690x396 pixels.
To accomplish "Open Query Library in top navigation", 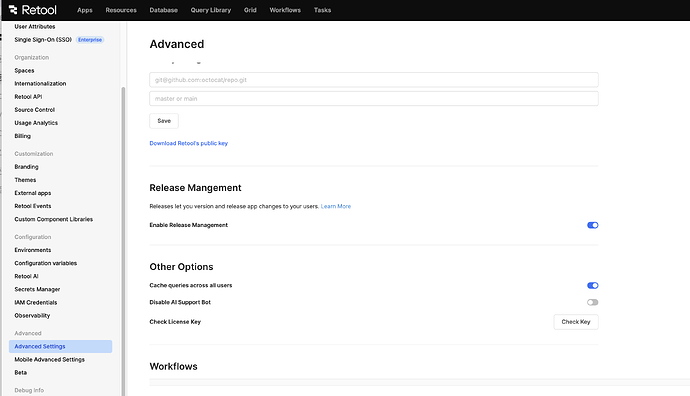I will [210, 10].
